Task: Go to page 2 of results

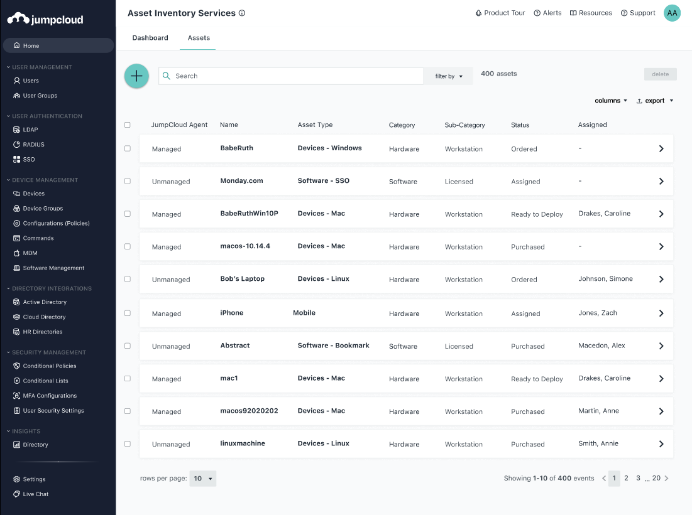Action: click(626, 479)
